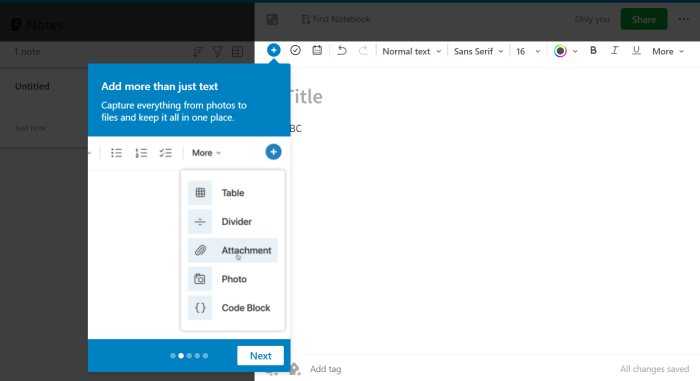700x381 pixels.
Task: Redo the last undone change
Action: (x=363, y=50)
